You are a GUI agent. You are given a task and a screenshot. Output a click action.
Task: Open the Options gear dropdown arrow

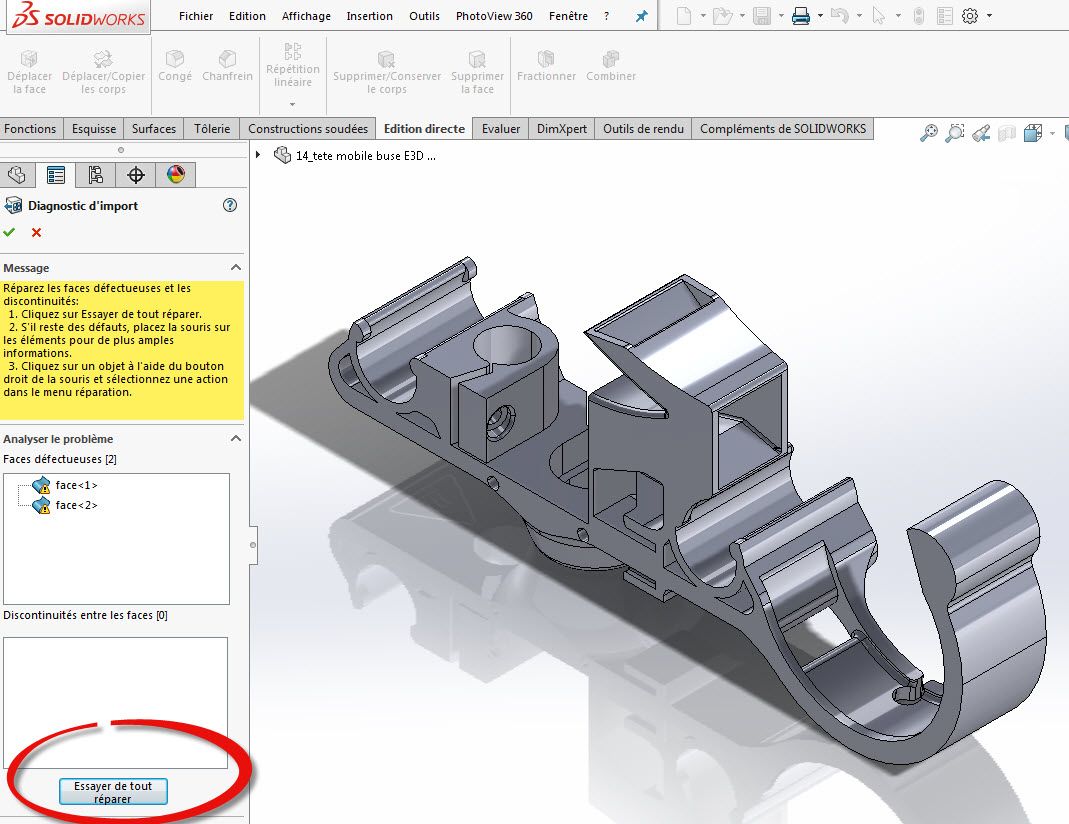tap(990, 16)
